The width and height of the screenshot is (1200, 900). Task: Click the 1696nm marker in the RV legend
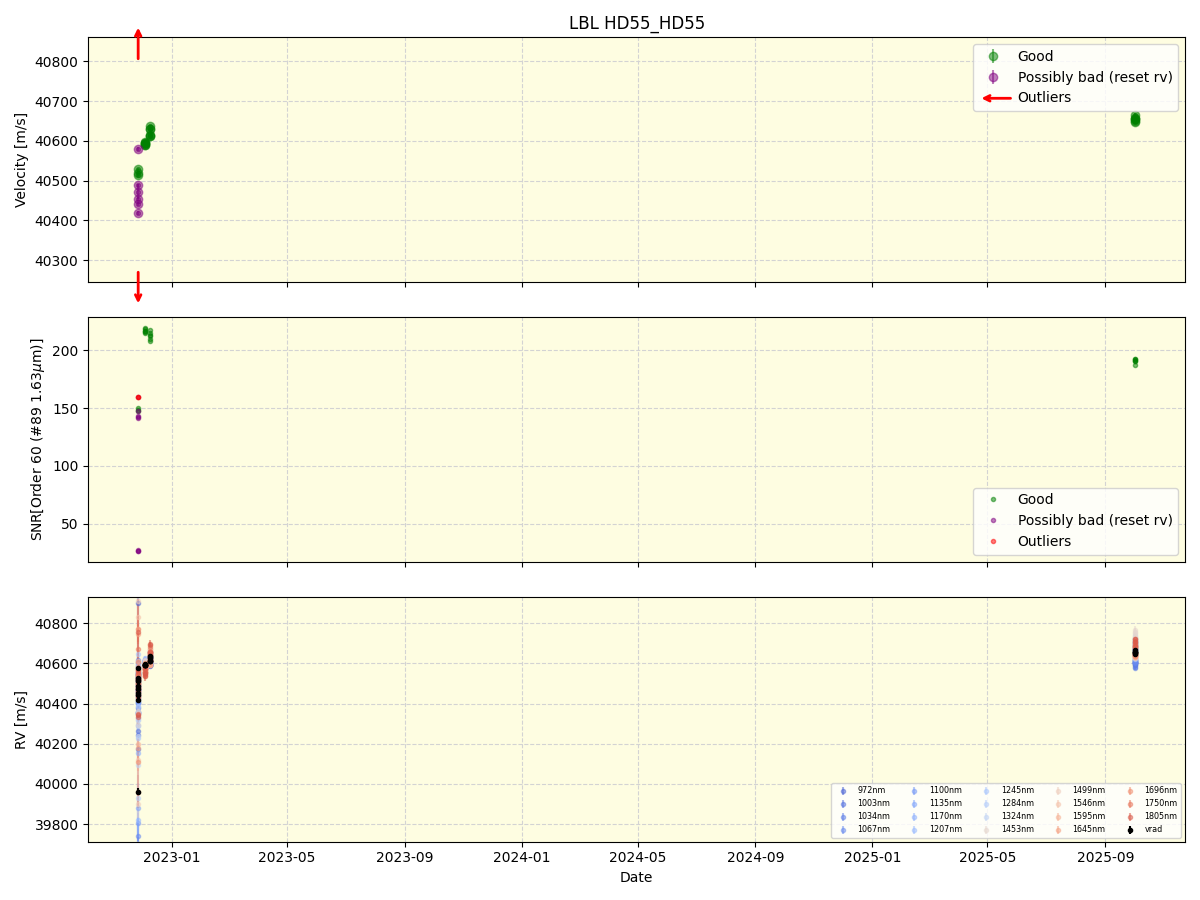(1130, 791)
